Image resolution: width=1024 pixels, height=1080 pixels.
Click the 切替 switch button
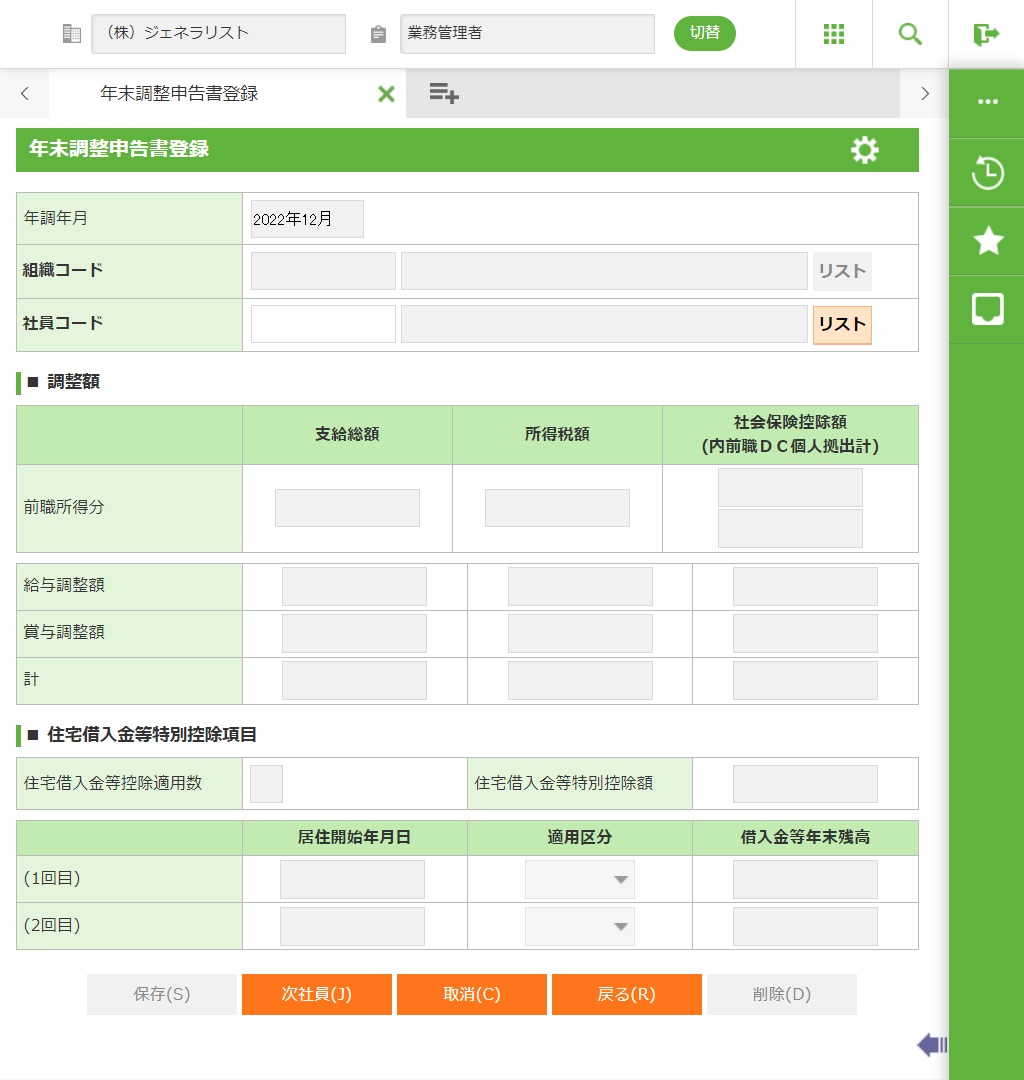(704, 33)
